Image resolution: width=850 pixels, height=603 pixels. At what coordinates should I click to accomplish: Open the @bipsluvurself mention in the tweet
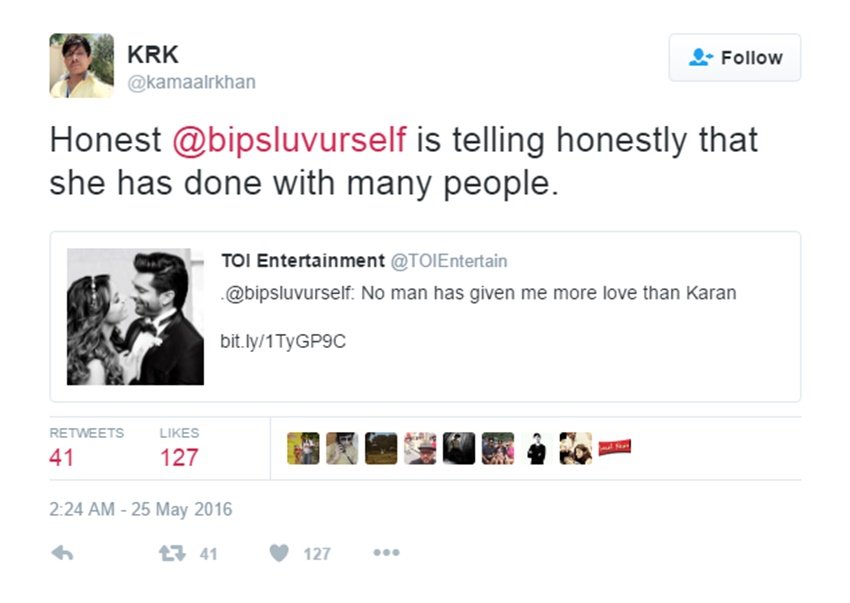click(x=289, y=139)
